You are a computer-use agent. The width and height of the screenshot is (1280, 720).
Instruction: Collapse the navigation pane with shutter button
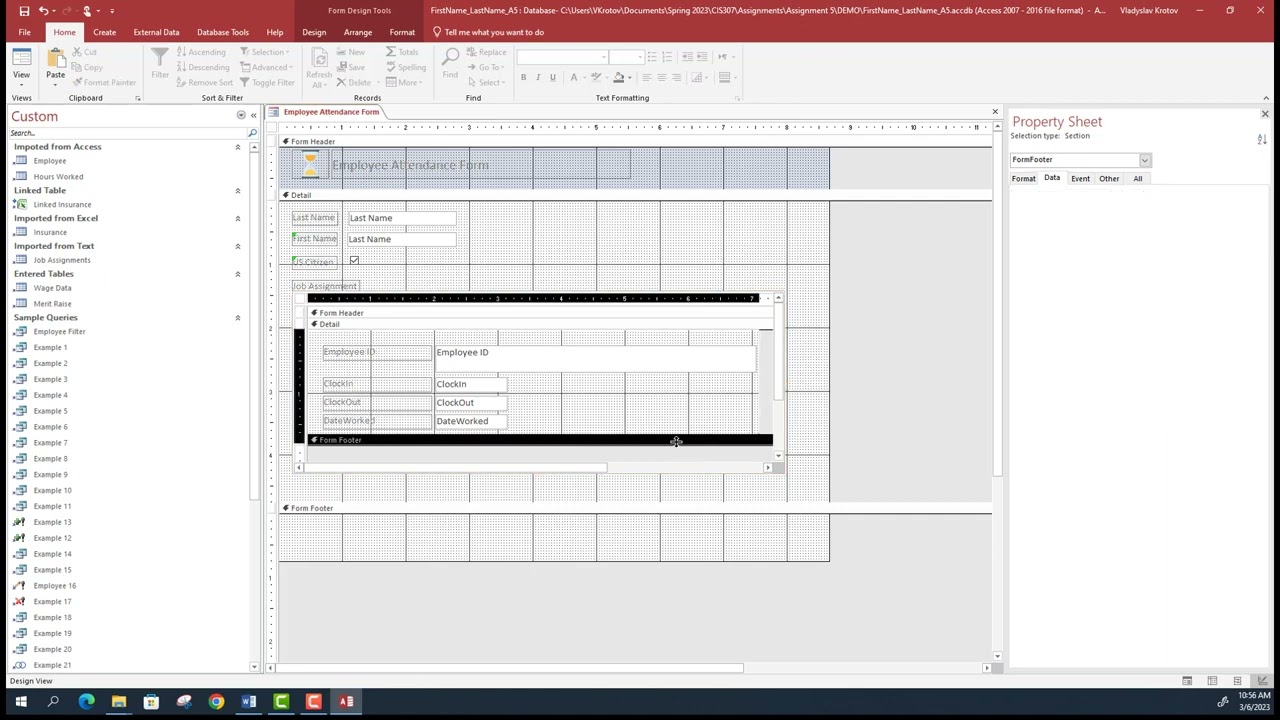coord(253,116)
